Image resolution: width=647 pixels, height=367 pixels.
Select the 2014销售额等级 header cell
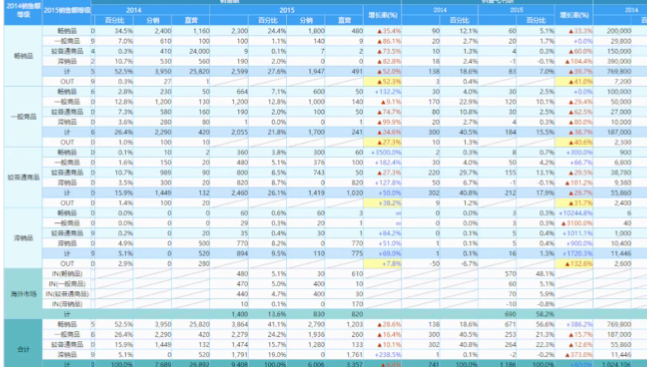pyautogui.click(x=23, y=11)
